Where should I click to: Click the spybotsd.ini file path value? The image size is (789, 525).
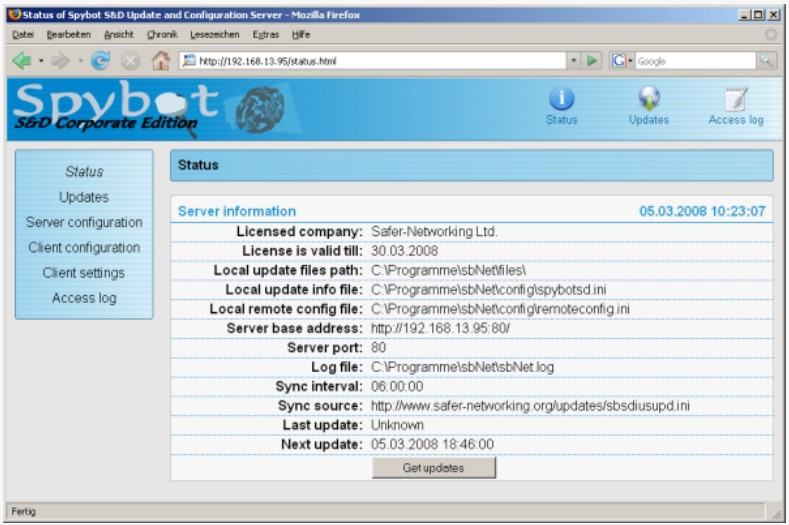[489, 289]
